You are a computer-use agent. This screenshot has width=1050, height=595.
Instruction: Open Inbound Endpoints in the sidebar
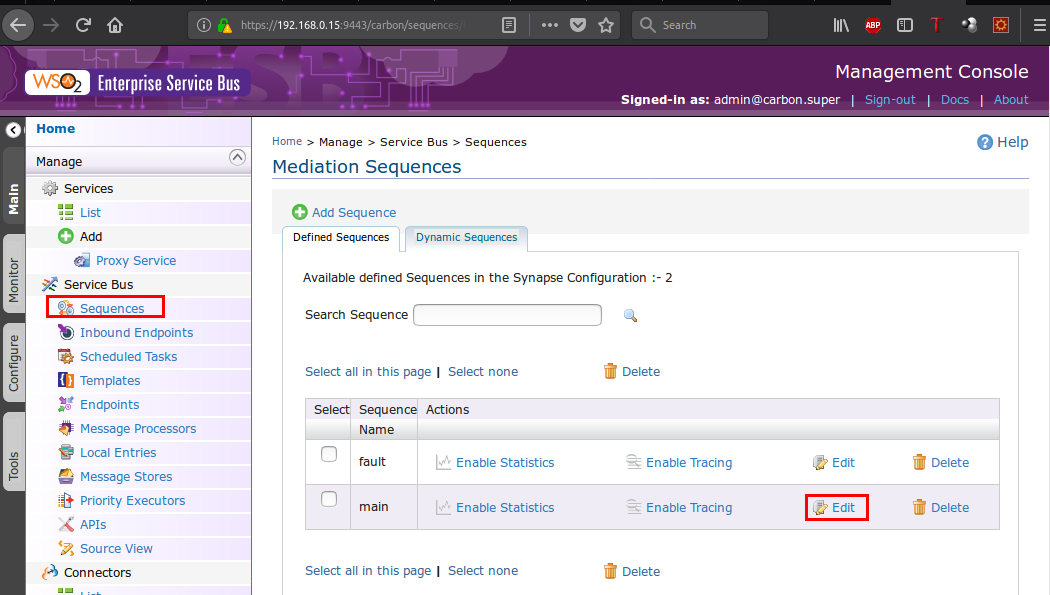click(x=136, y=333)
